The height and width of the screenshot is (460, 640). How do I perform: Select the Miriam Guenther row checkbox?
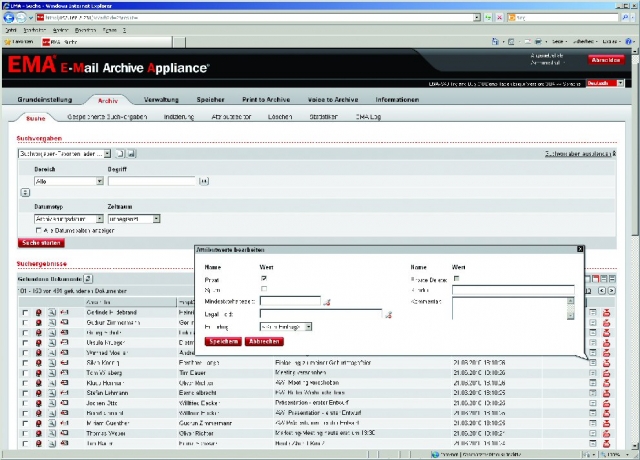25,423
